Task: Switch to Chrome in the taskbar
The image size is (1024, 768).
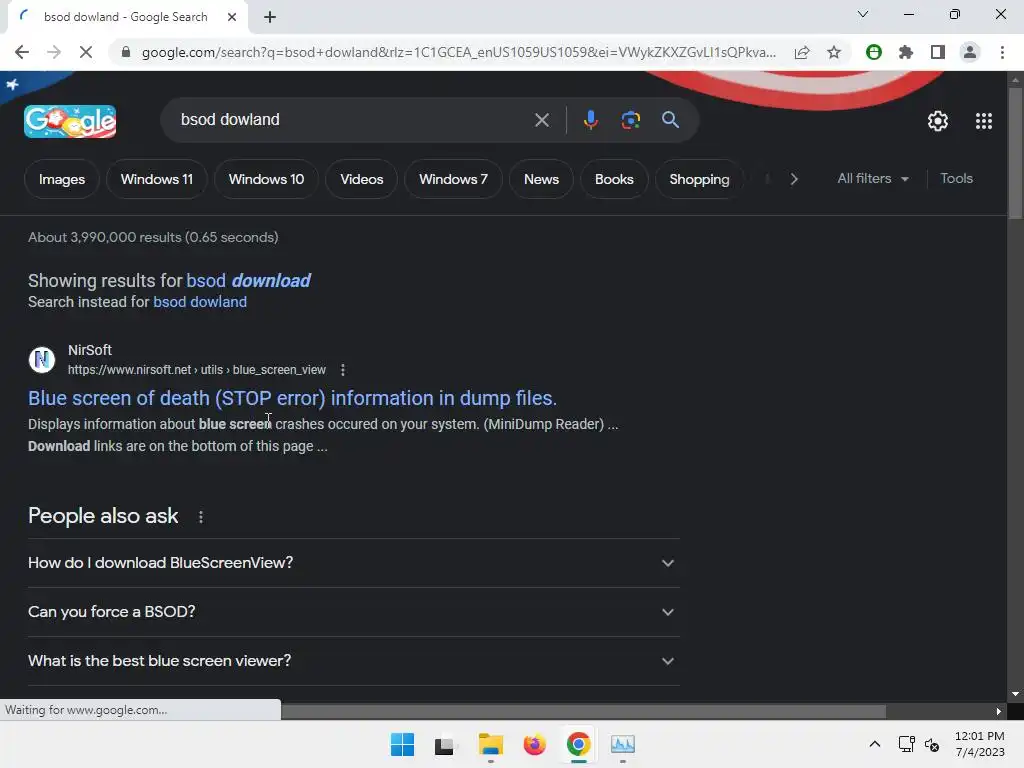Action: [x=579, y=744]
